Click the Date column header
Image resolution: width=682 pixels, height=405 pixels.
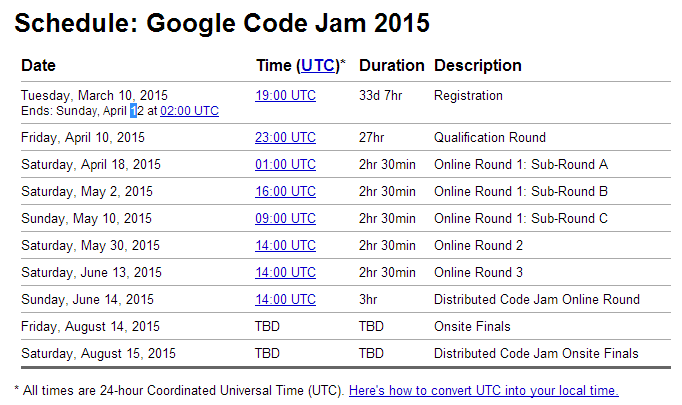coord(38,65)
